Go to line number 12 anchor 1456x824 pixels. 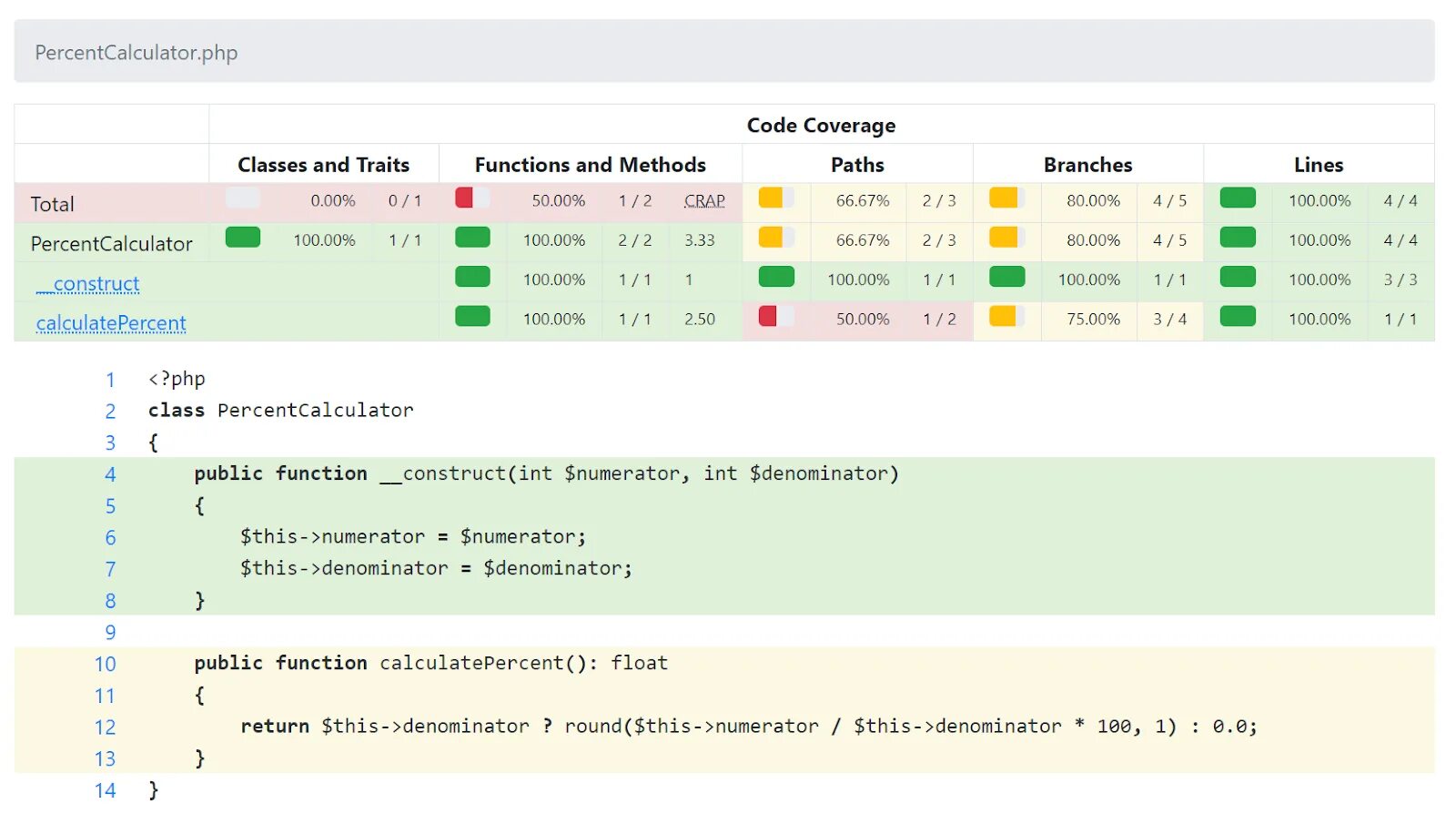106,727
